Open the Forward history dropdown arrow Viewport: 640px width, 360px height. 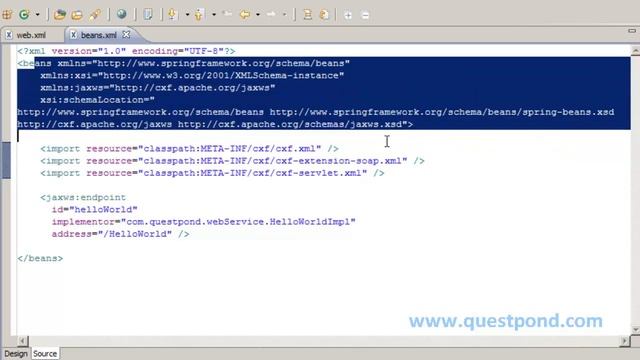(284, 15)
